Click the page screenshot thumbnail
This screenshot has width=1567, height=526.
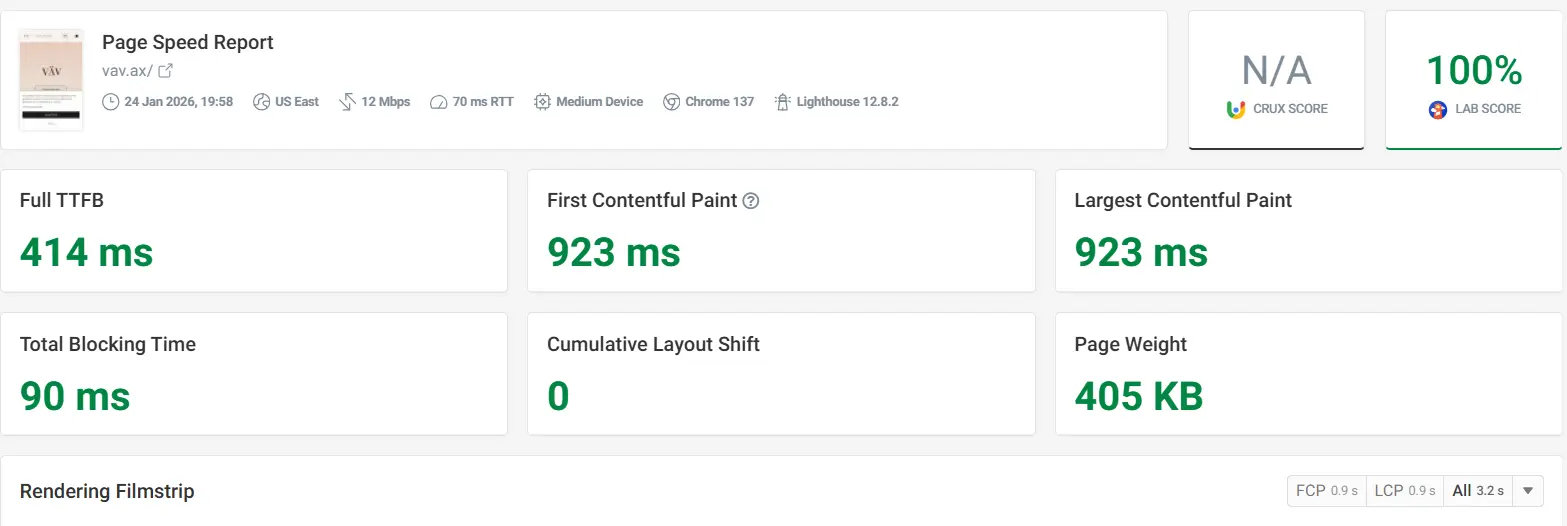click(x=51, y=79)
